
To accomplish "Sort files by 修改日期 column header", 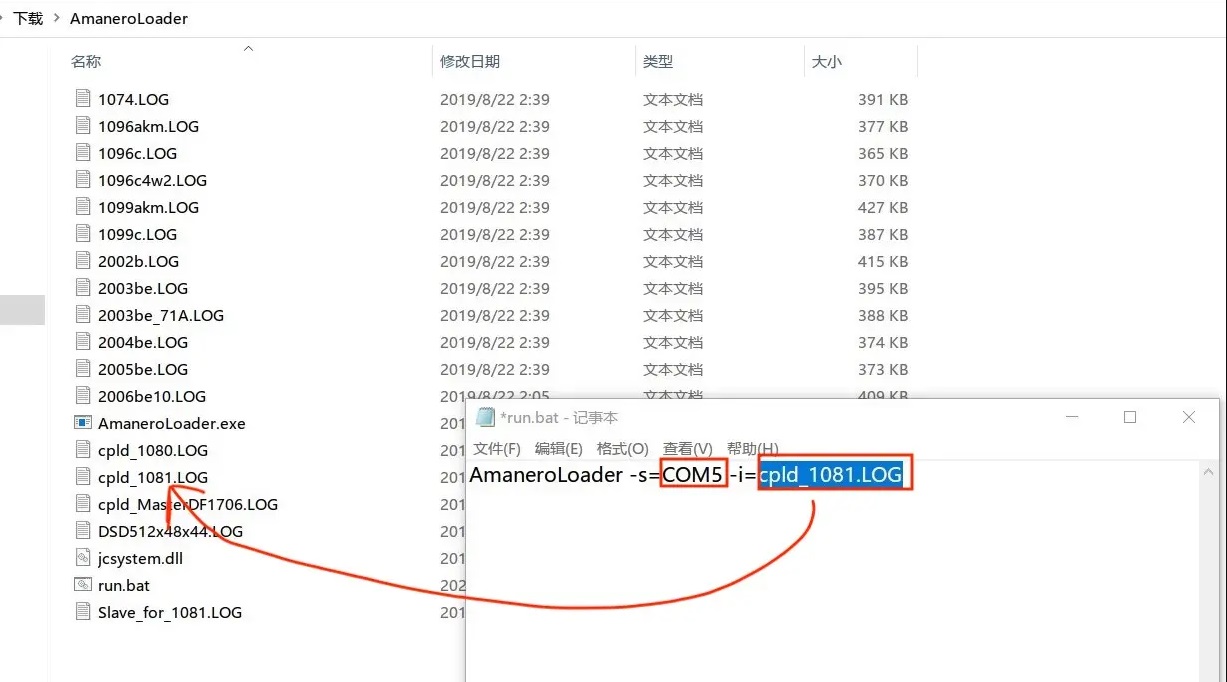I will tap(469, 62).
